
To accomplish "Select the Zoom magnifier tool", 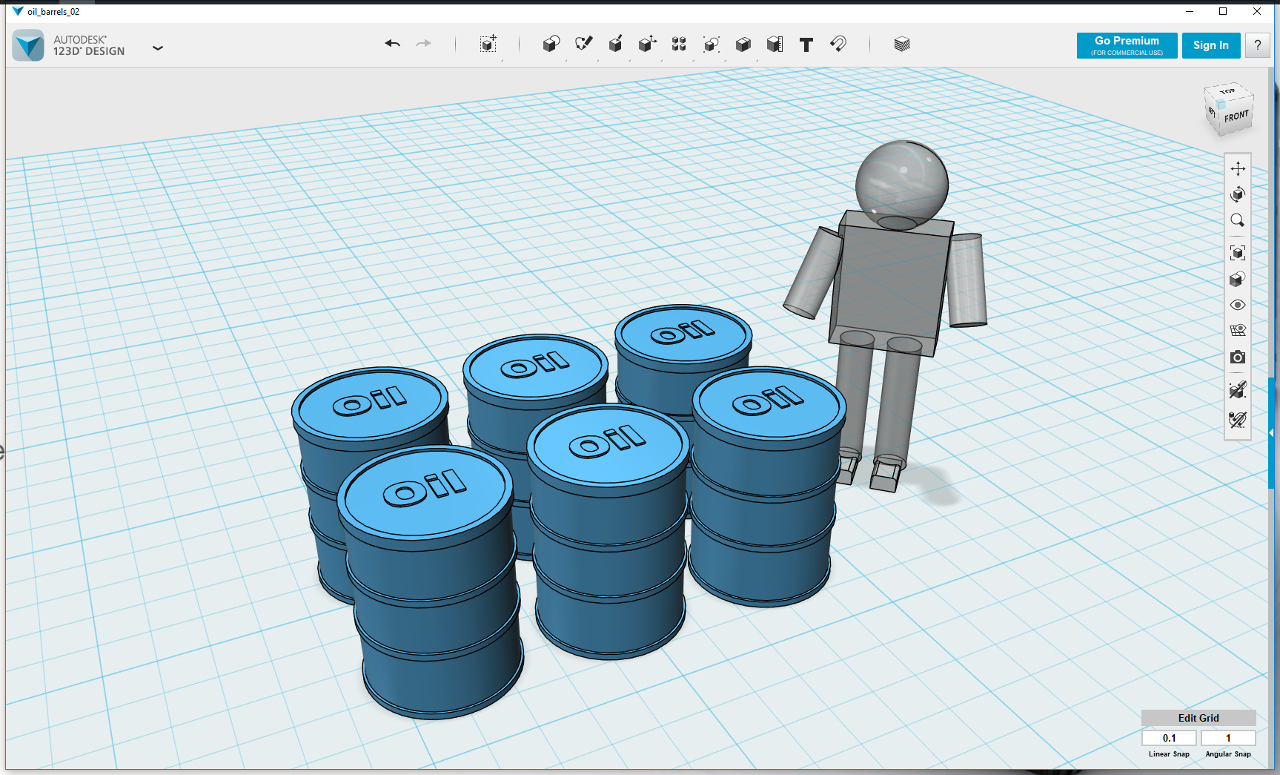I will pos(1238,220).
